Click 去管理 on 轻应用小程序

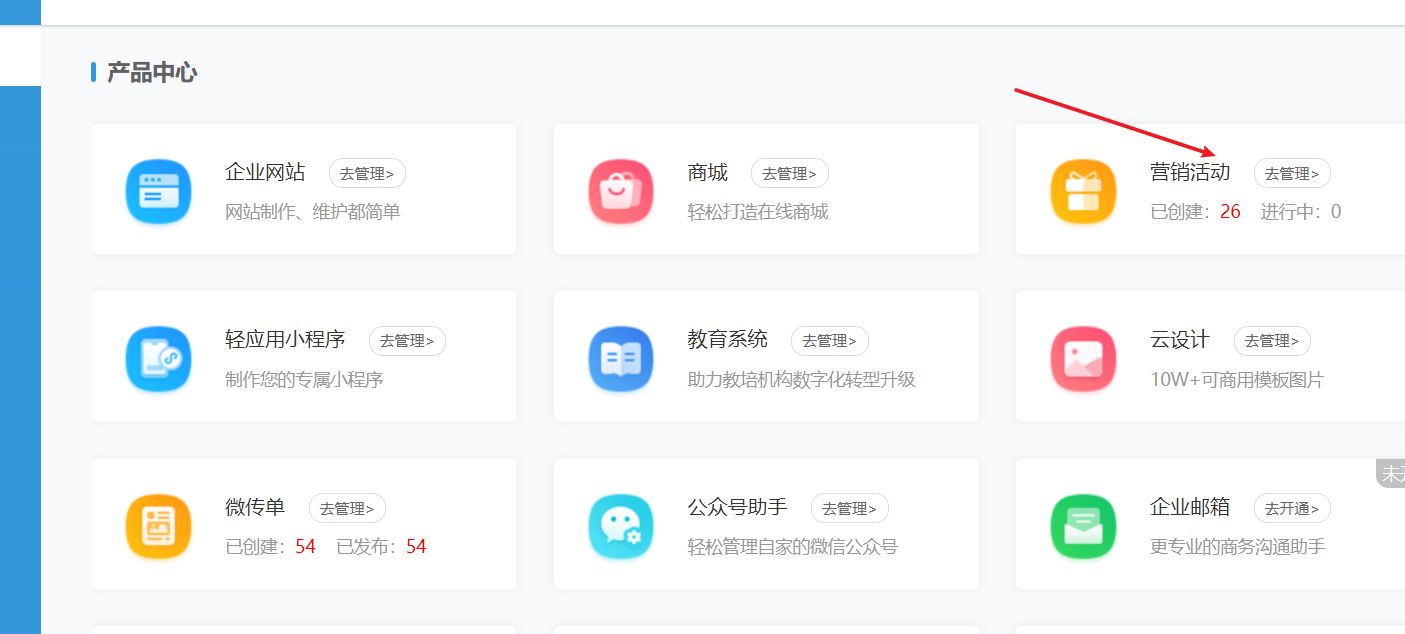coord(407,340)
